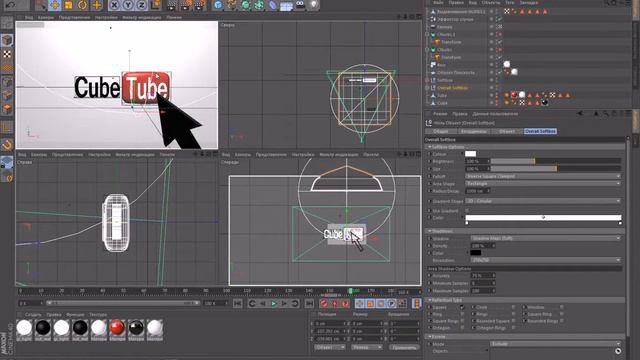Enable the Octagon reflection type
Image resolution: width=640 pixels, height=360 pixels.
(462, 327)
